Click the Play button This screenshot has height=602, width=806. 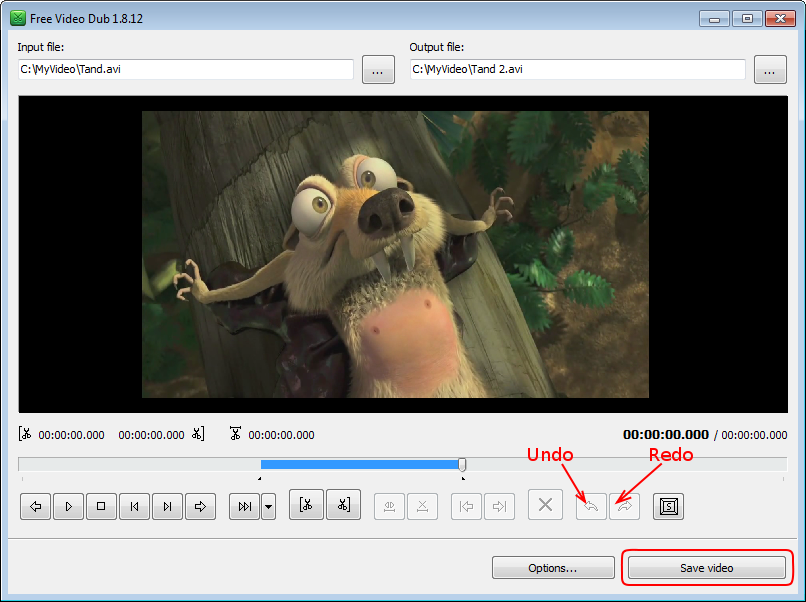coord(68,507)
